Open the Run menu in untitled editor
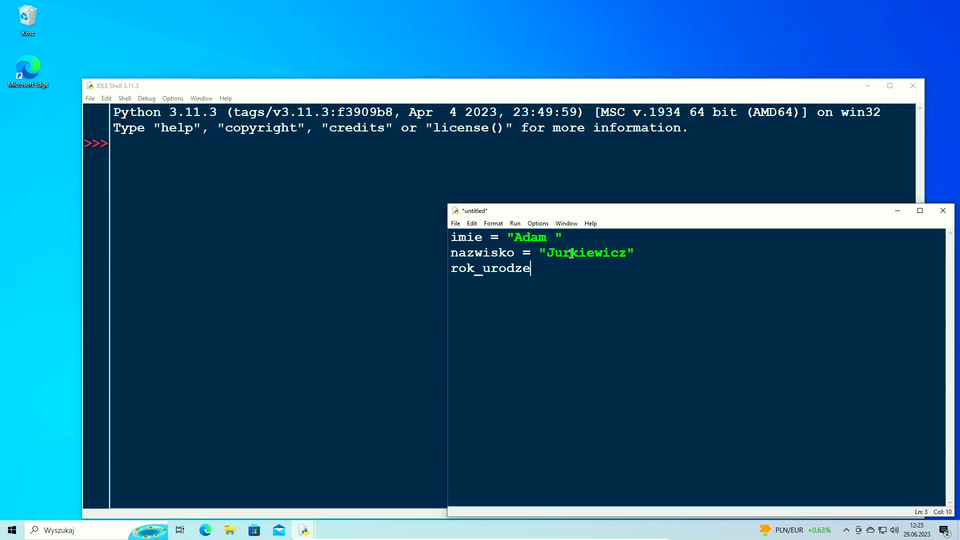 tap(515, 223)
